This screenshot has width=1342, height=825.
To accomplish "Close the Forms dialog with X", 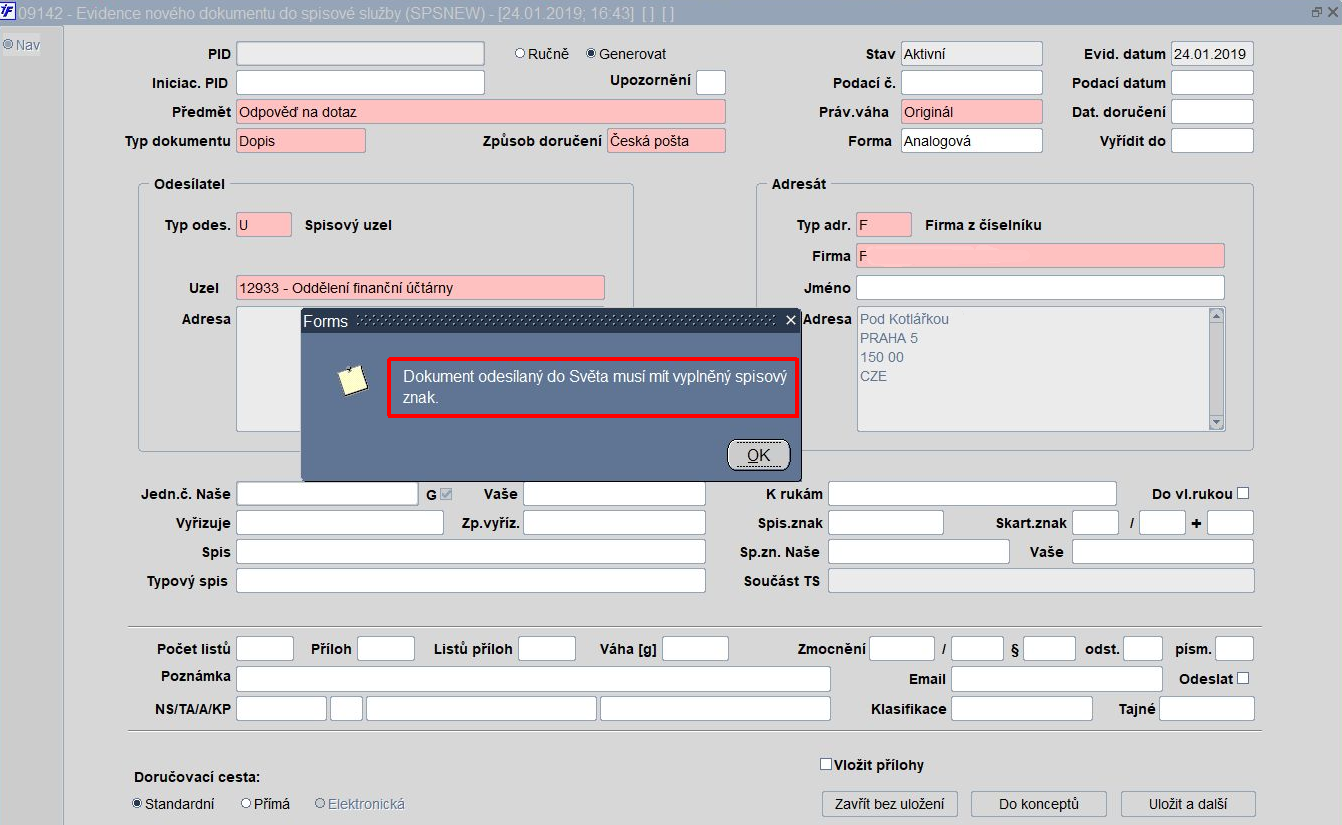I will click(790, 321).
